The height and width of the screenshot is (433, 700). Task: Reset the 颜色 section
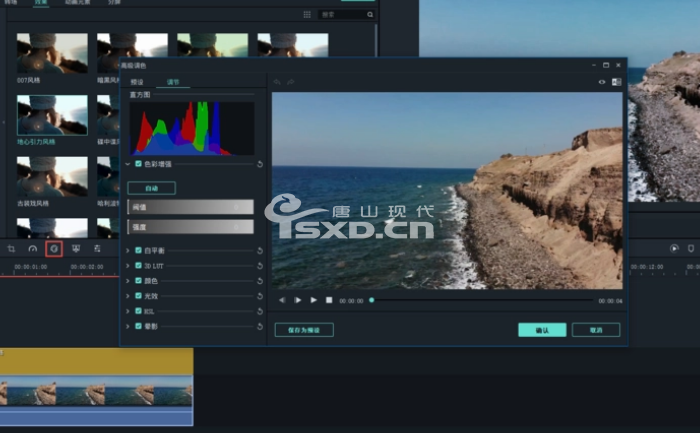tap(260, 281)
